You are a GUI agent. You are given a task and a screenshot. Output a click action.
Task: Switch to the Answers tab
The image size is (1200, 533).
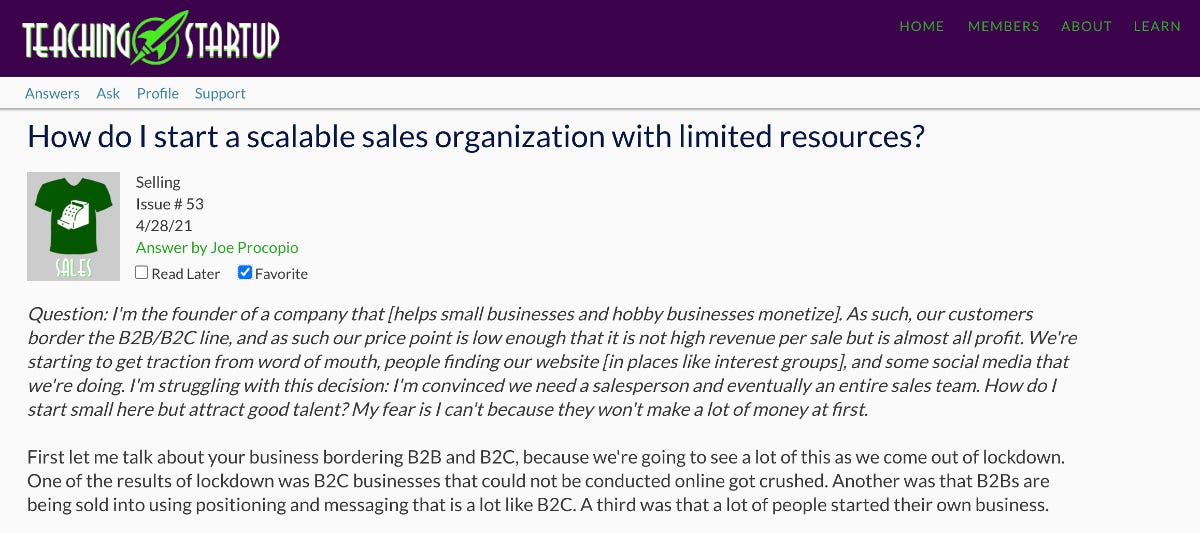[52, 93]
